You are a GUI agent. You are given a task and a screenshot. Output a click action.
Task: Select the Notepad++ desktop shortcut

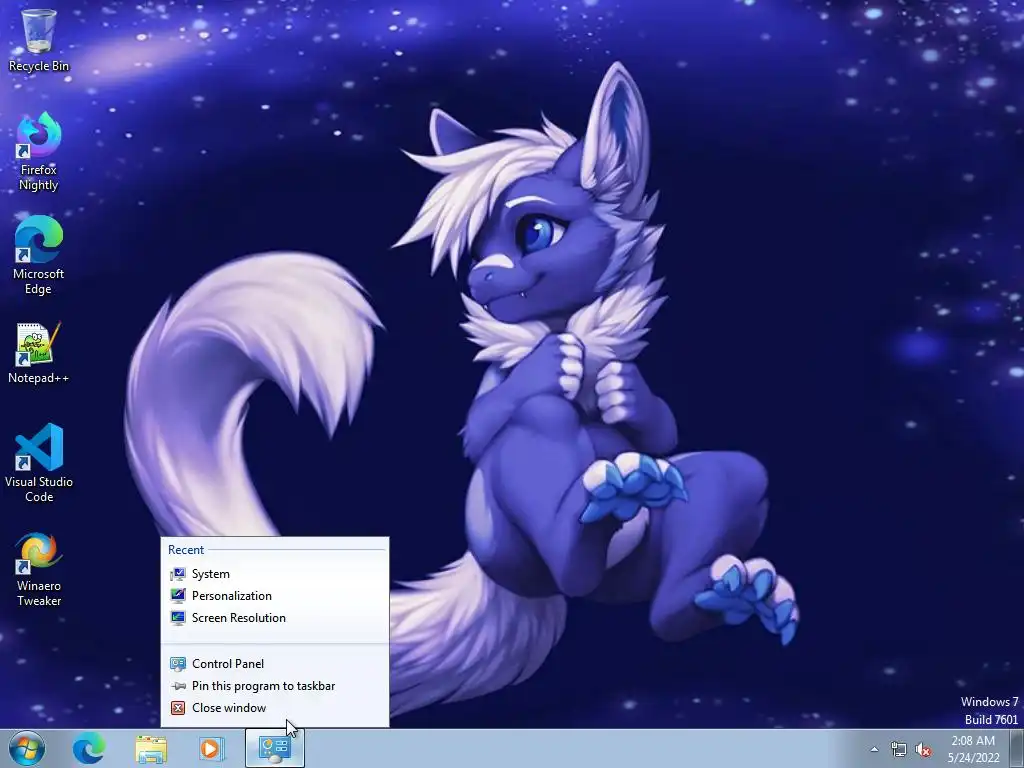point(39,353)
